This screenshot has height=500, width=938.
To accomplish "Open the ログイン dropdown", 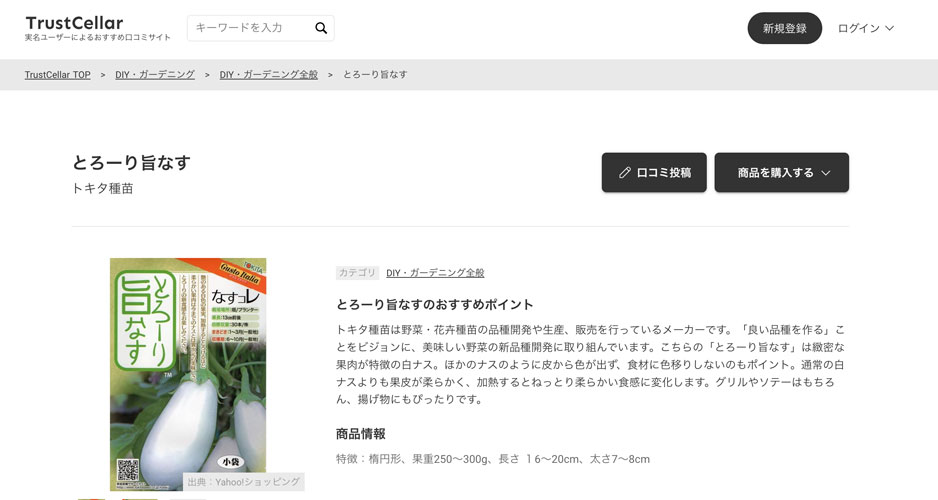I will tap(866, 28).
